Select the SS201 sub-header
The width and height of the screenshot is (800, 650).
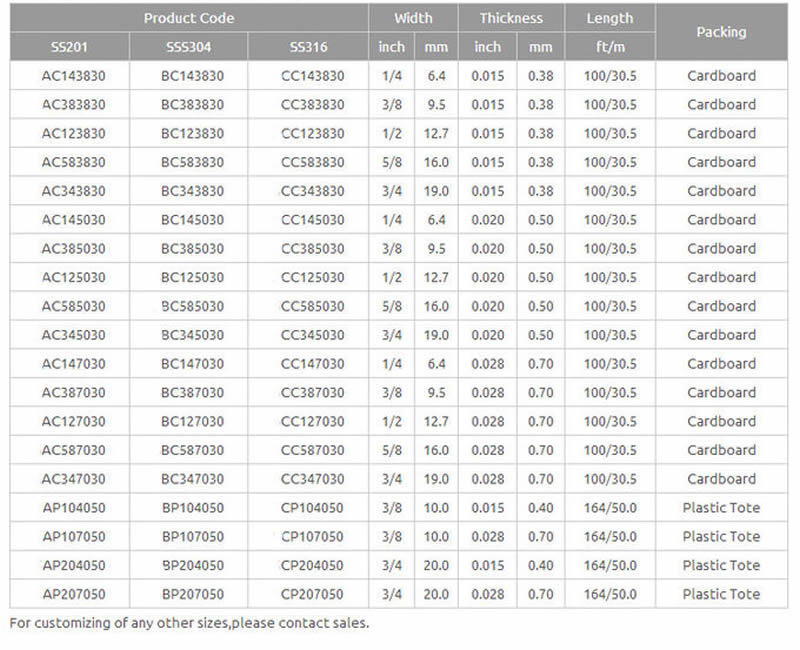pyautogui.click(x=69, y=47)
